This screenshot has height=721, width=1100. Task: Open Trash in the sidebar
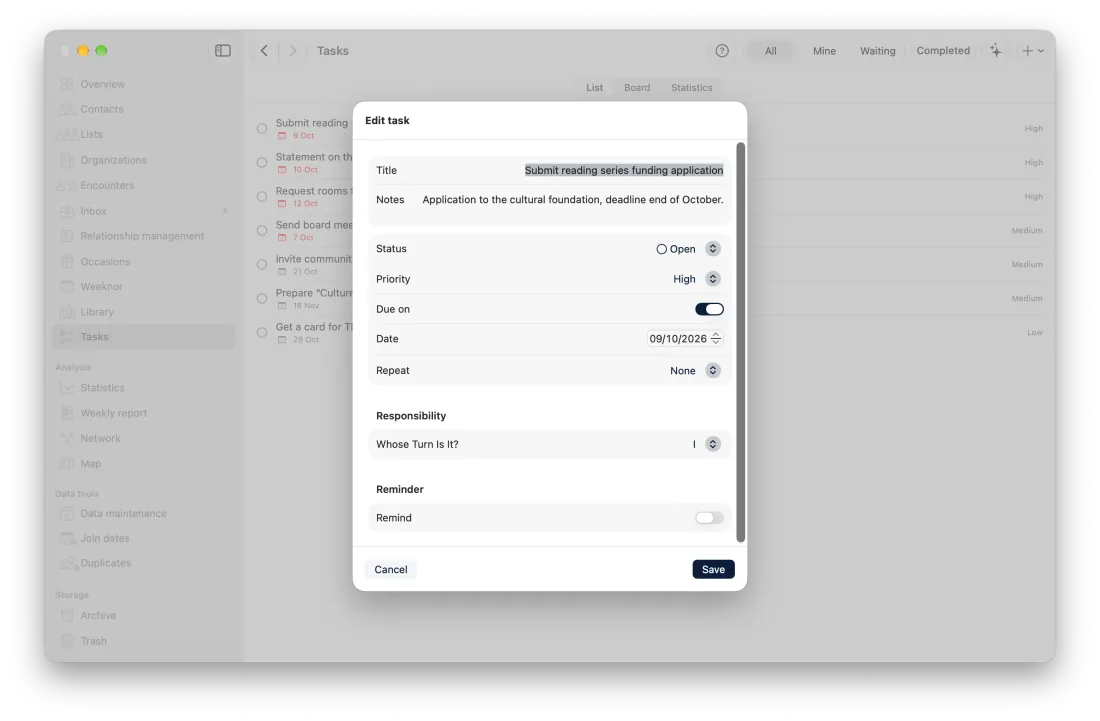point(93,641)
